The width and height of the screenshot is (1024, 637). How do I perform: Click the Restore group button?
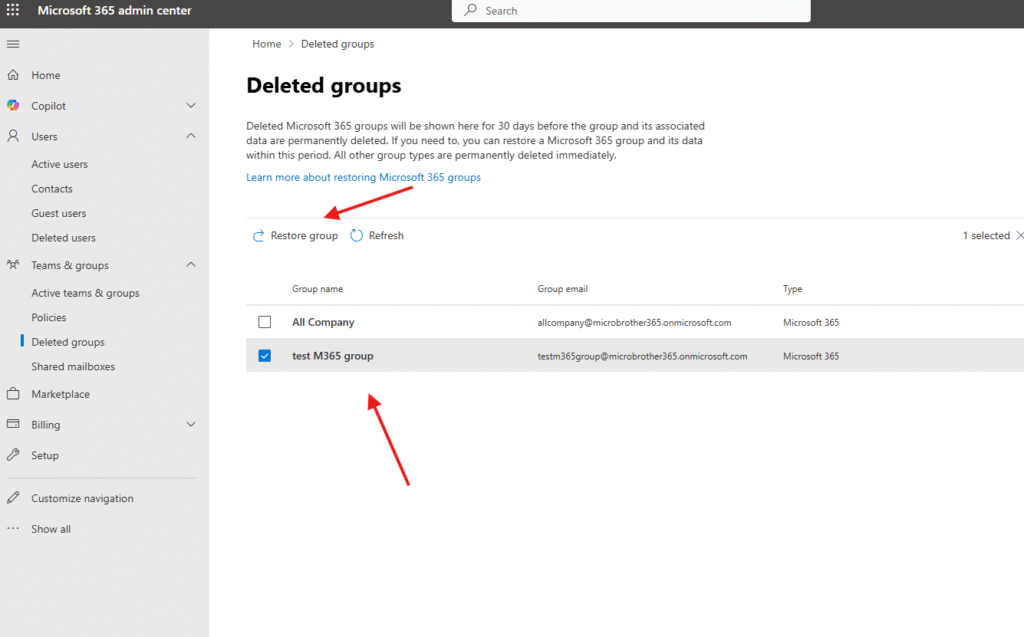point(295,236)
